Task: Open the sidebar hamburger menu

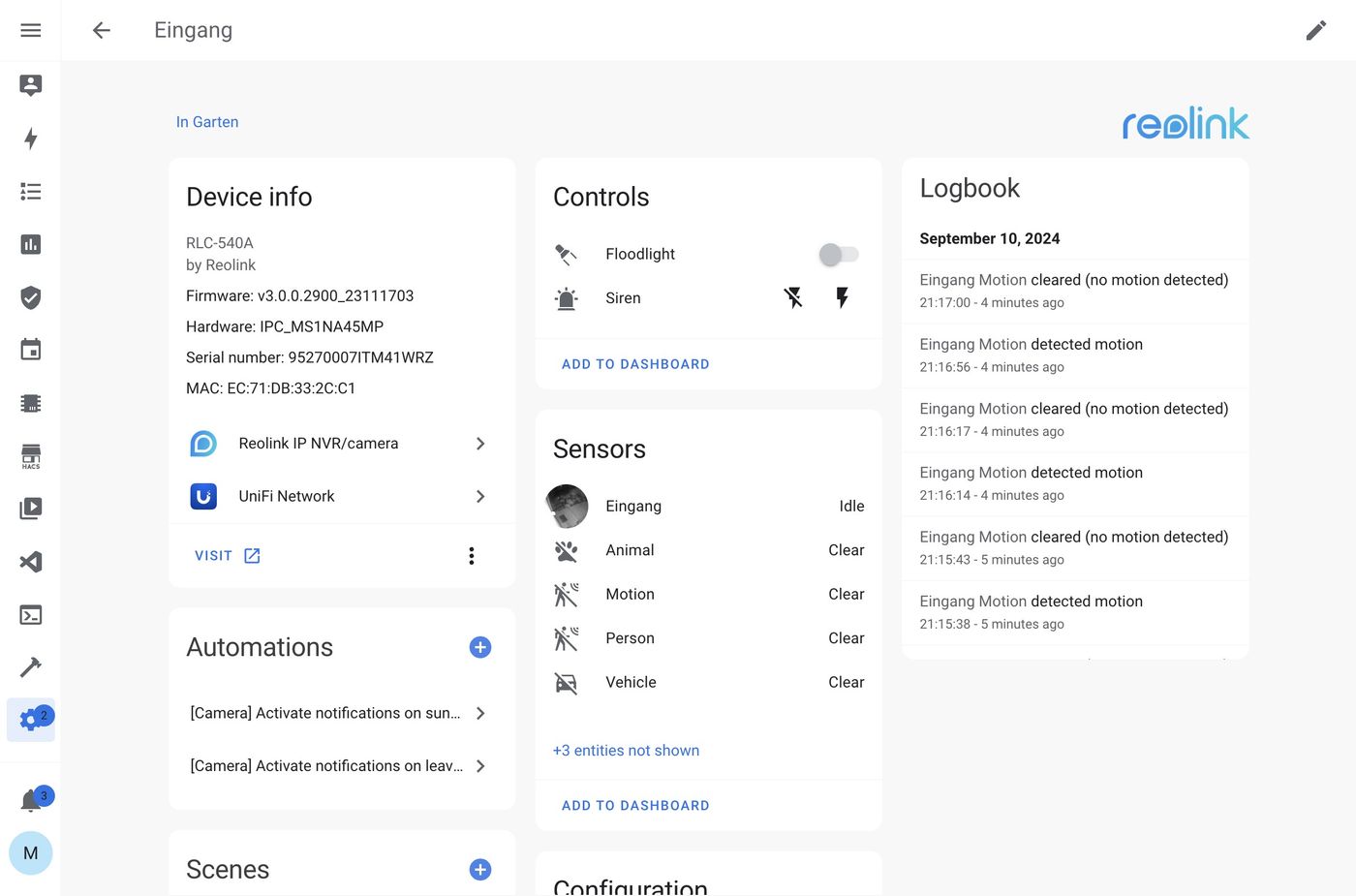Action: [x=30, y=30]
